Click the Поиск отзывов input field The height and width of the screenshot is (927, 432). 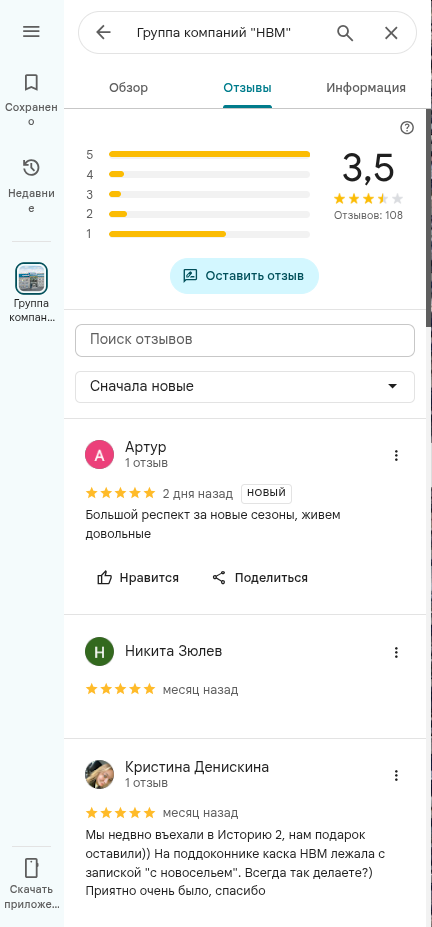(x=245, y=340)
